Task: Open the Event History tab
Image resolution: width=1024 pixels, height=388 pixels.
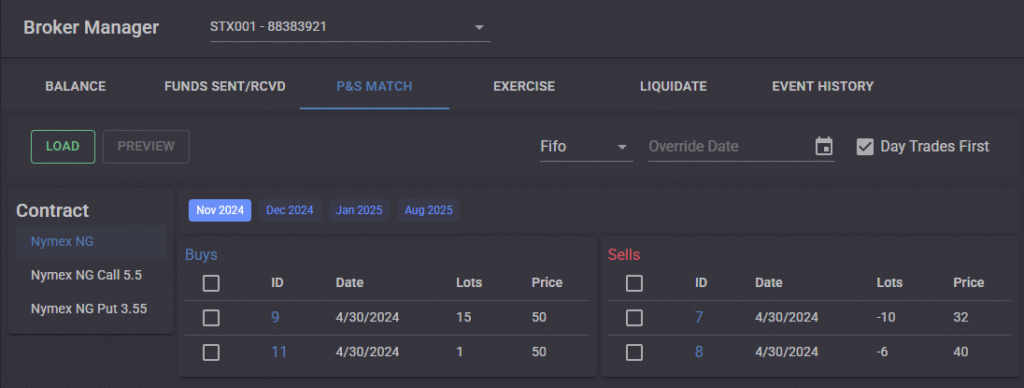Action: coord(823,86)
